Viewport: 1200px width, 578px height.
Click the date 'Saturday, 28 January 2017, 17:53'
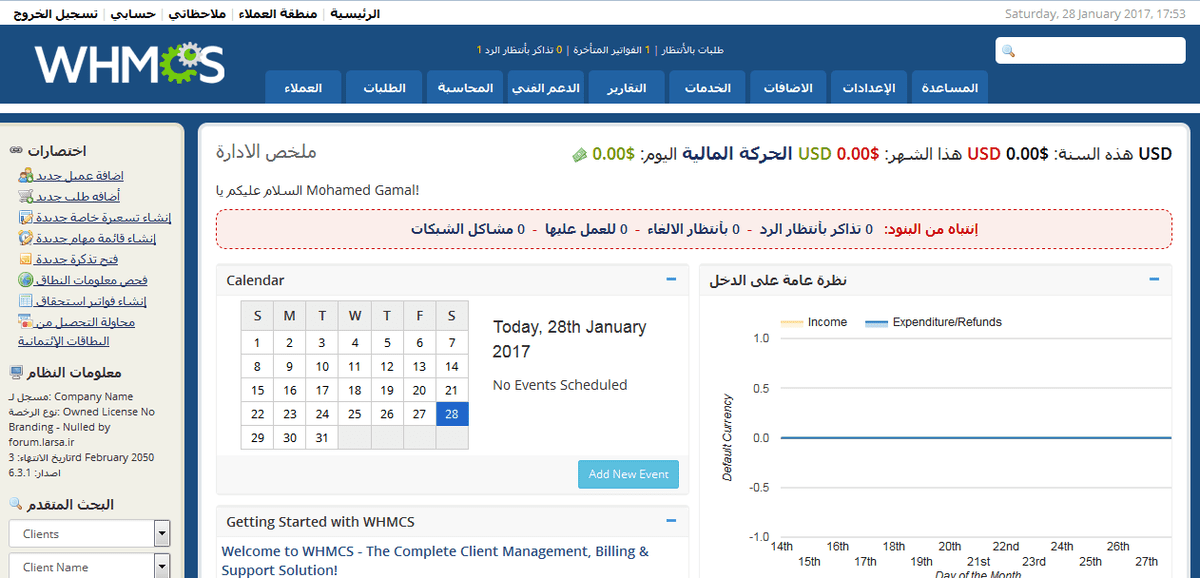click(1095, 14)
